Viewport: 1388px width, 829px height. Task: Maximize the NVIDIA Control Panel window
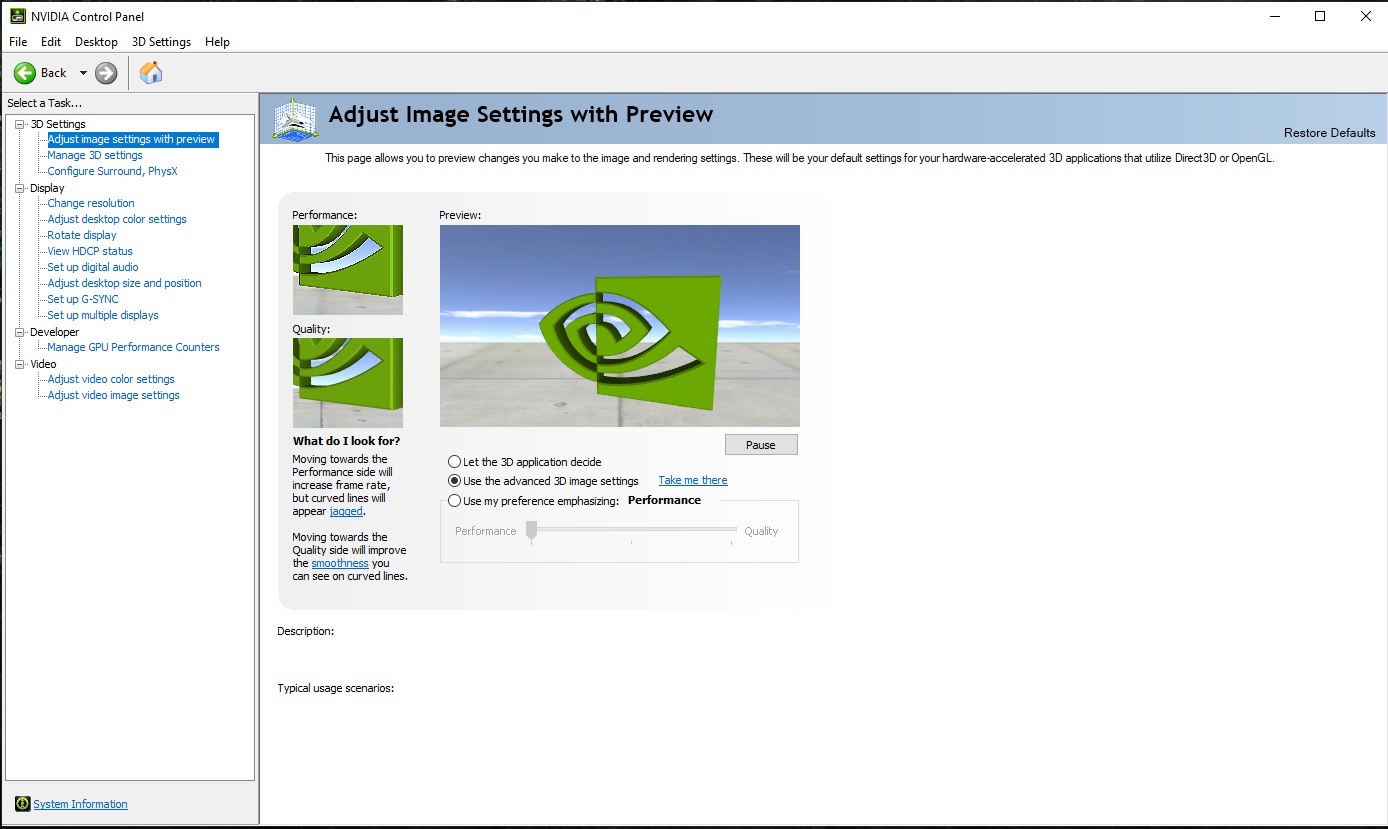[1320, 16]
